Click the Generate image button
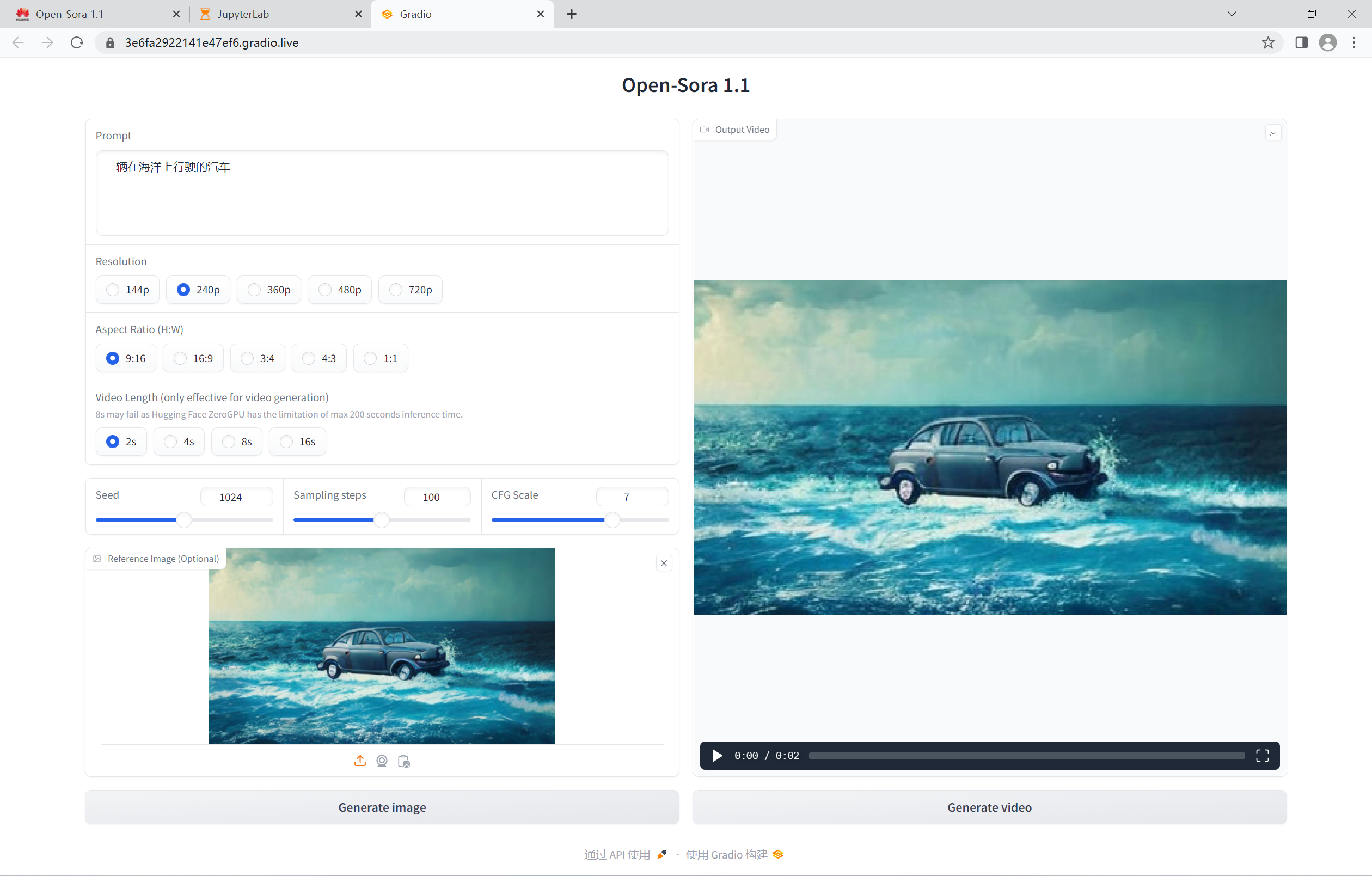 (x=382, y=807)
